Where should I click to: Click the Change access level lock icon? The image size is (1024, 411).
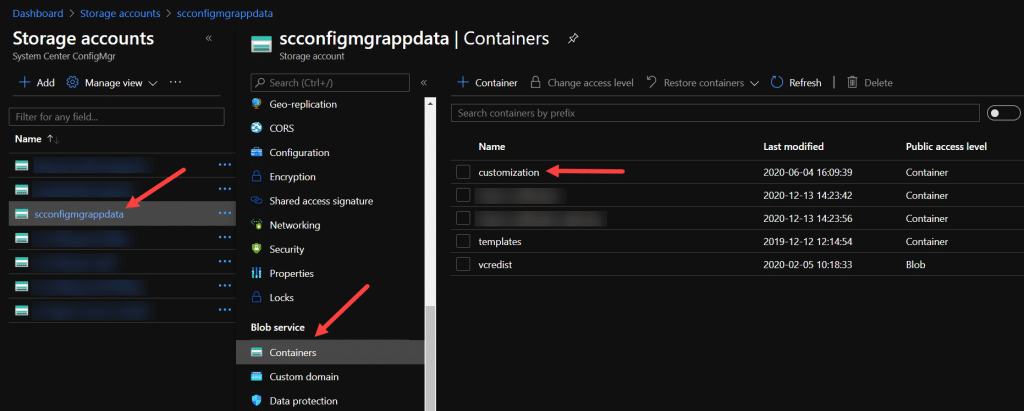tap(536, 82)
